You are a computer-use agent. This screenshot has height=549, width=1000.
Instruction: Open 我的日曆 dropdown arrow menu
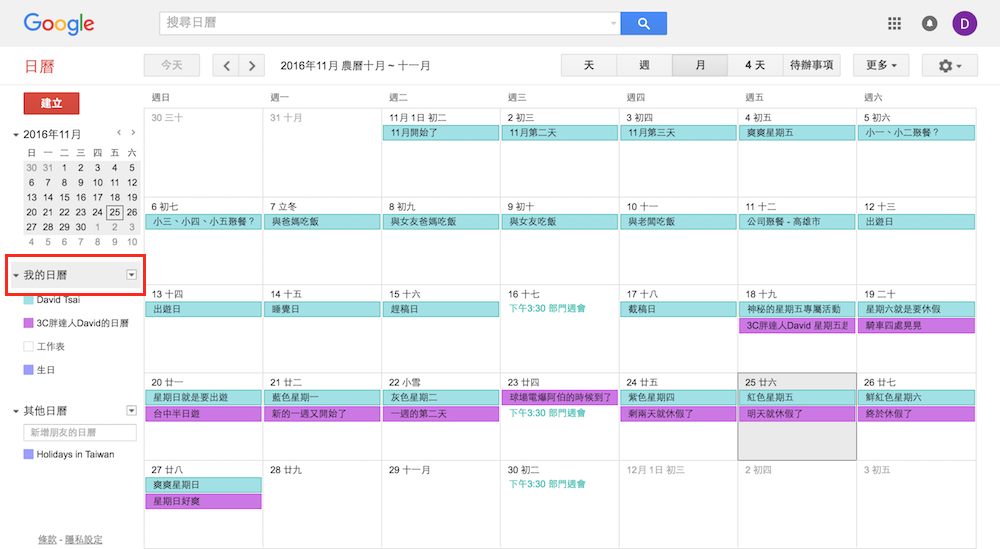click(131, 274)
